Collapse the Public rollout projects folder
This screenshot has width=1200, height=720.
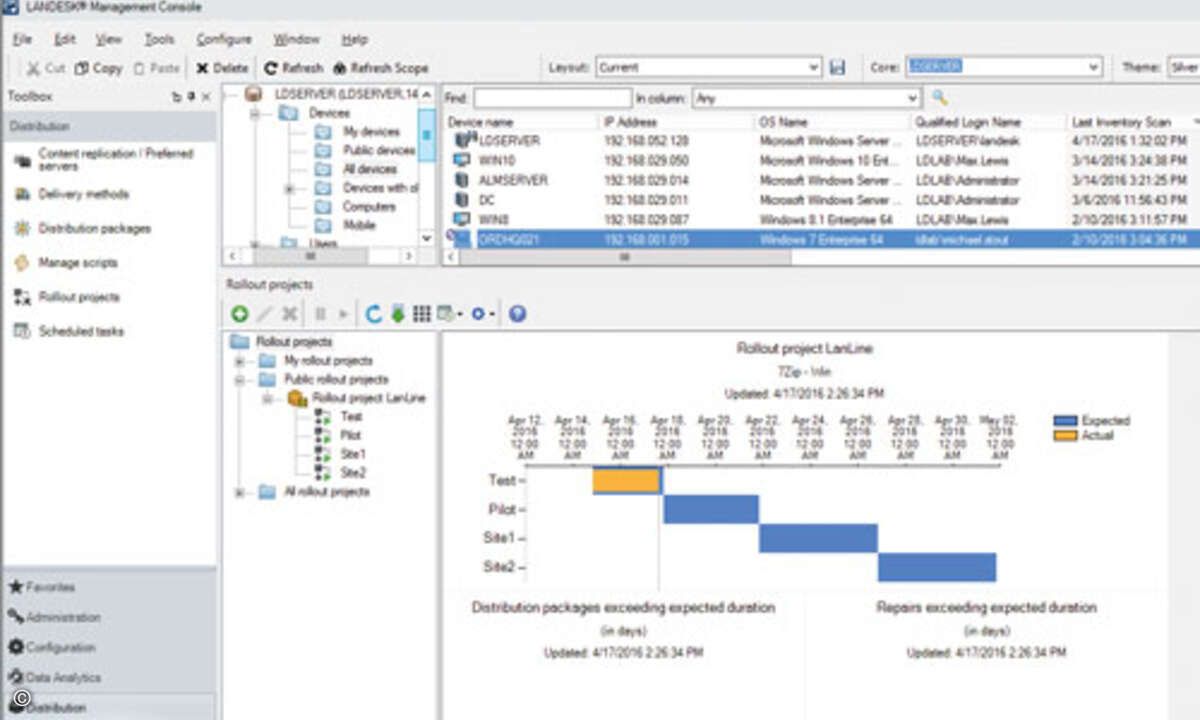240,380
